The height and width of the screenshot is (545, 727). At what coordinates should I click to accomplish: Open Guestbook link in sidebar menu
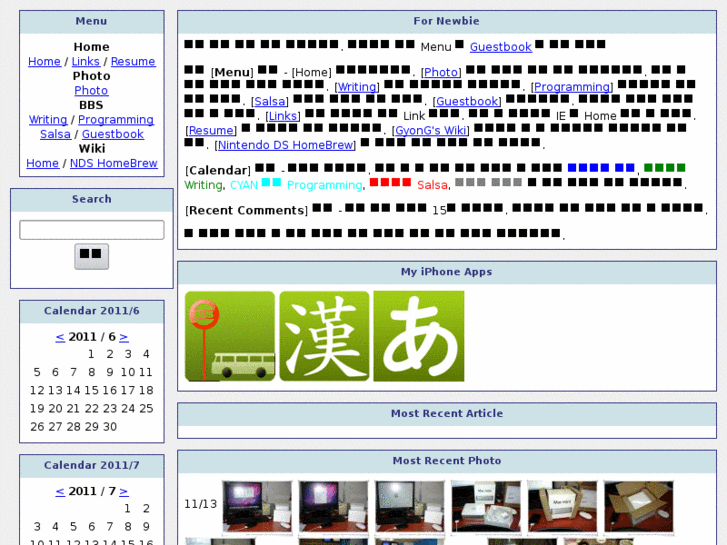tap(113, 134)
